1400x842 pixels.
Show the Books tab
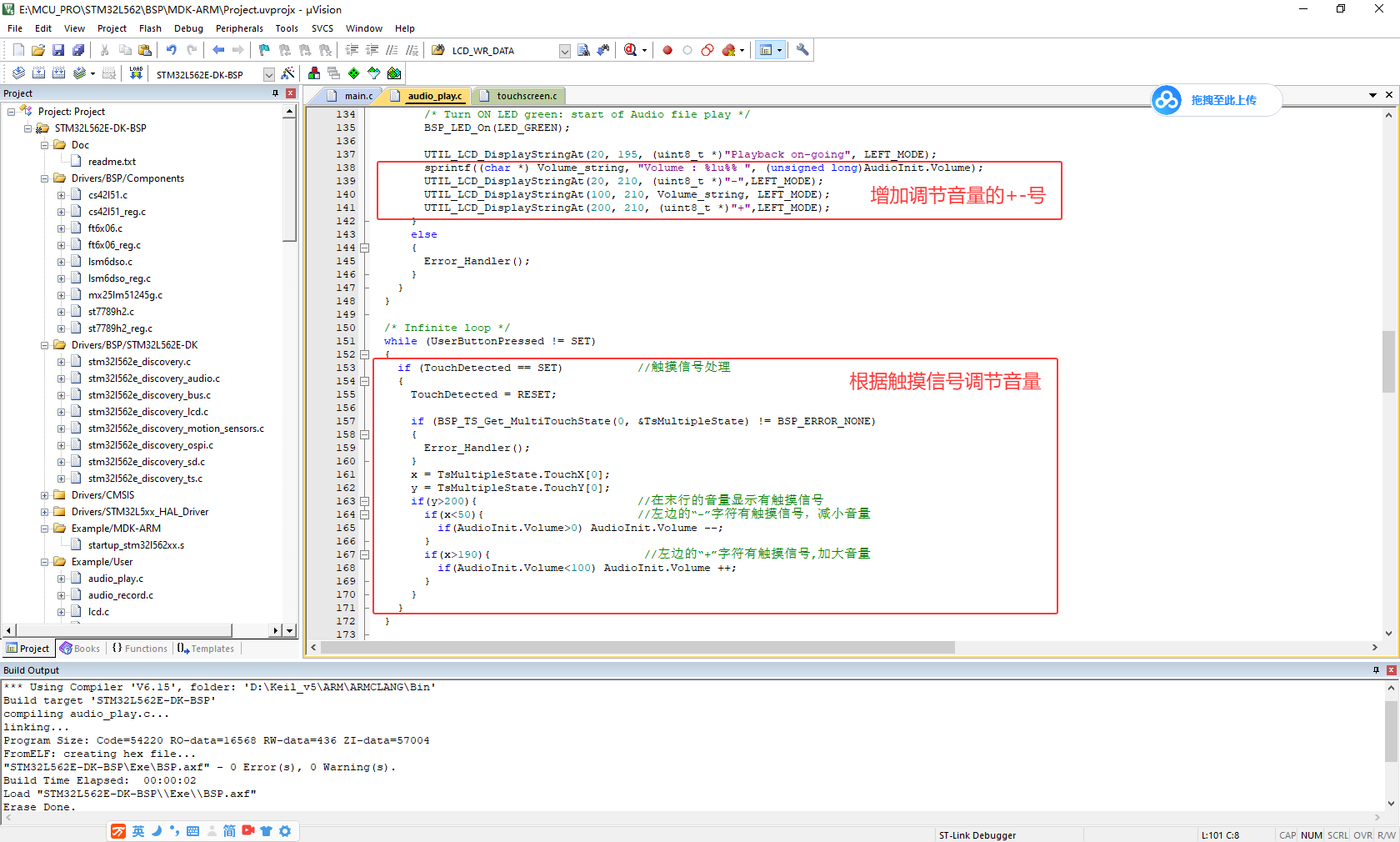tap(80, 649)
